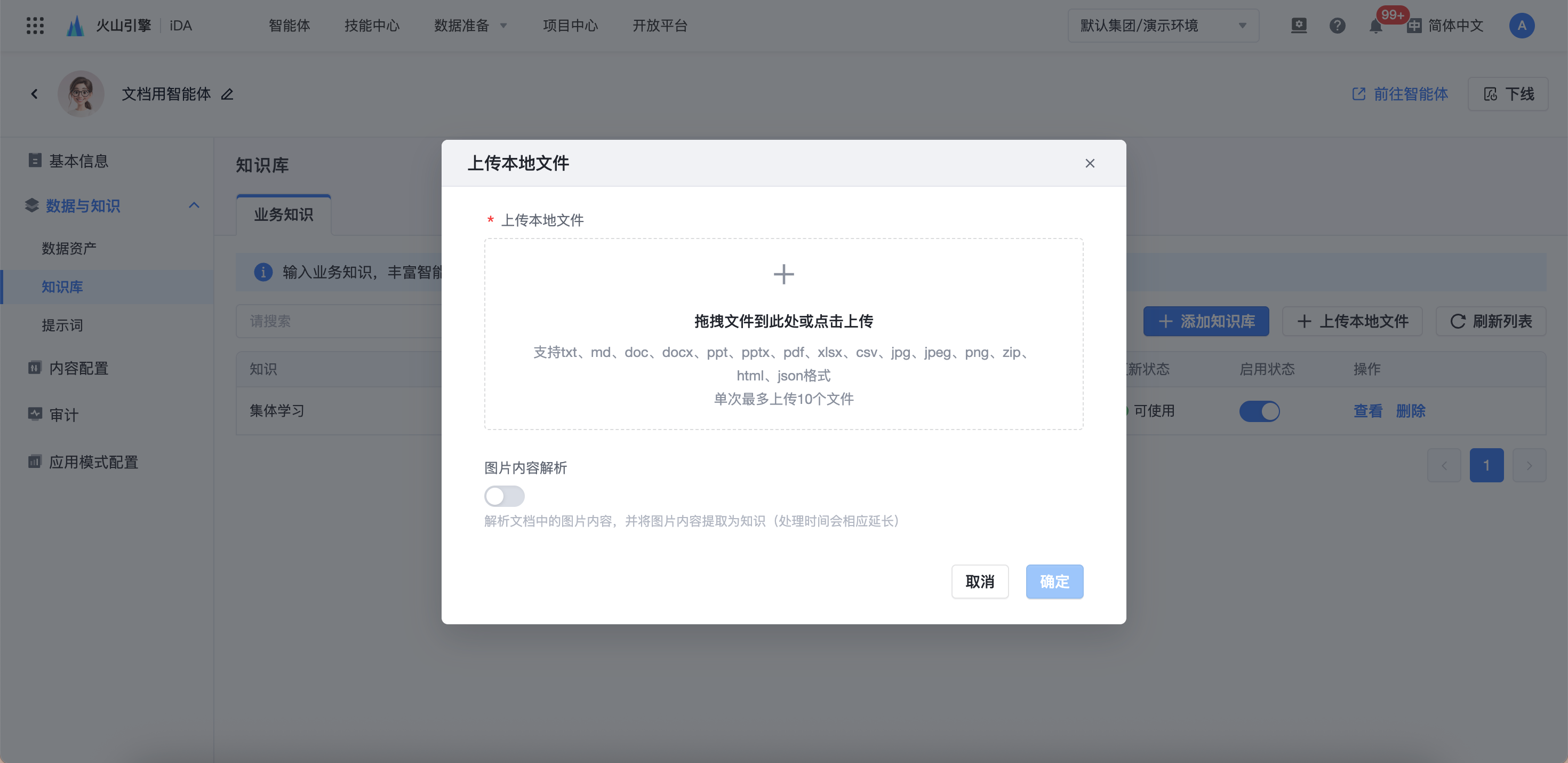Click 取消 button in dialog
Image resolution: width=1568 pixels, height=763 pixels.
coord(979,582)
